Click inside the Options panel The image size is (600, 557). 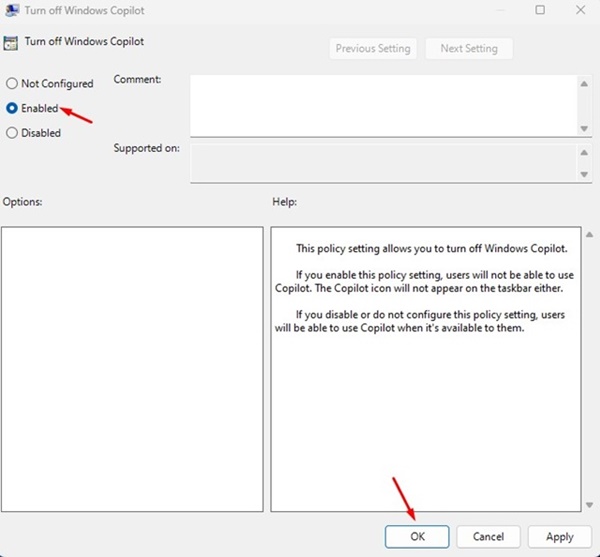132,369
